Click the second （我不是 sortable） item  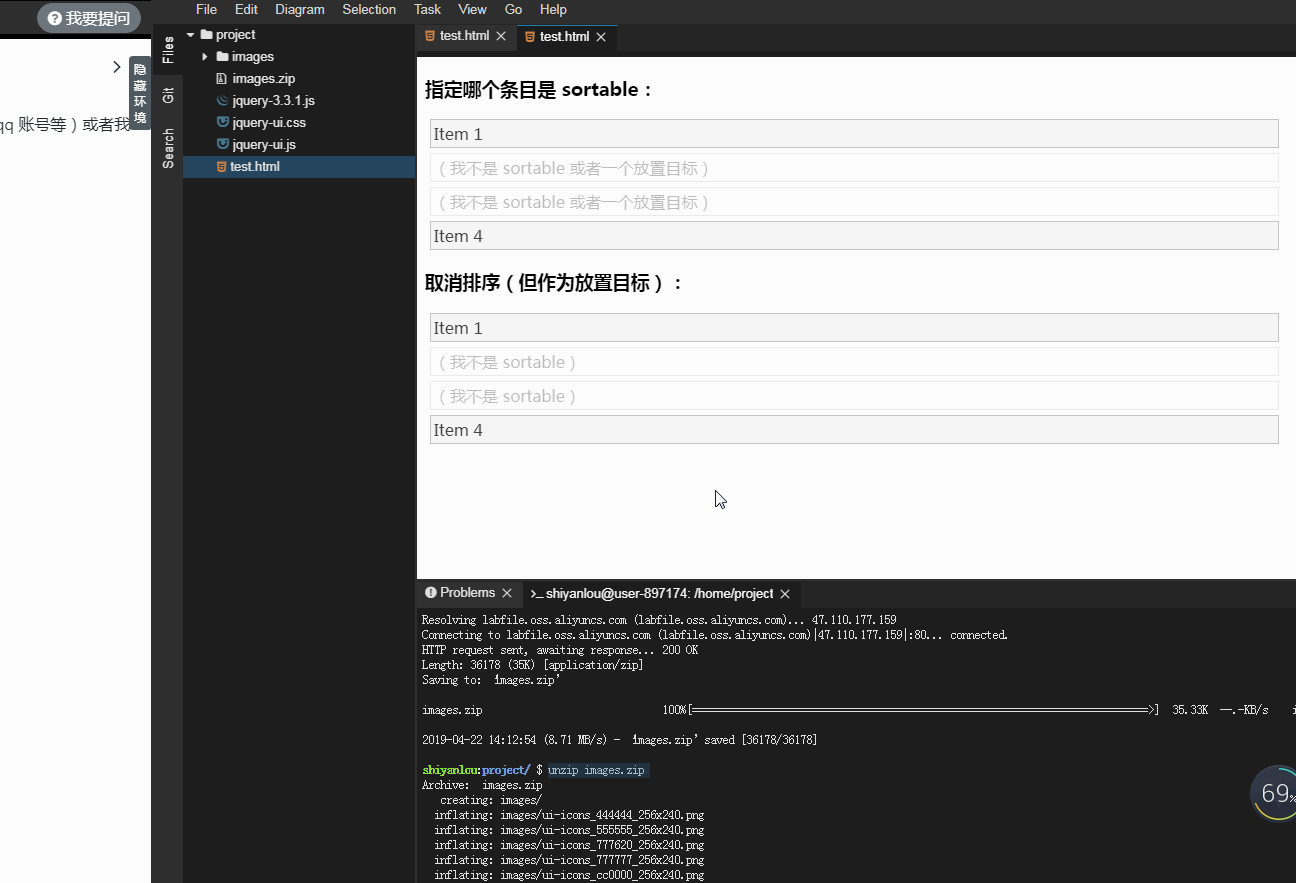854,396
